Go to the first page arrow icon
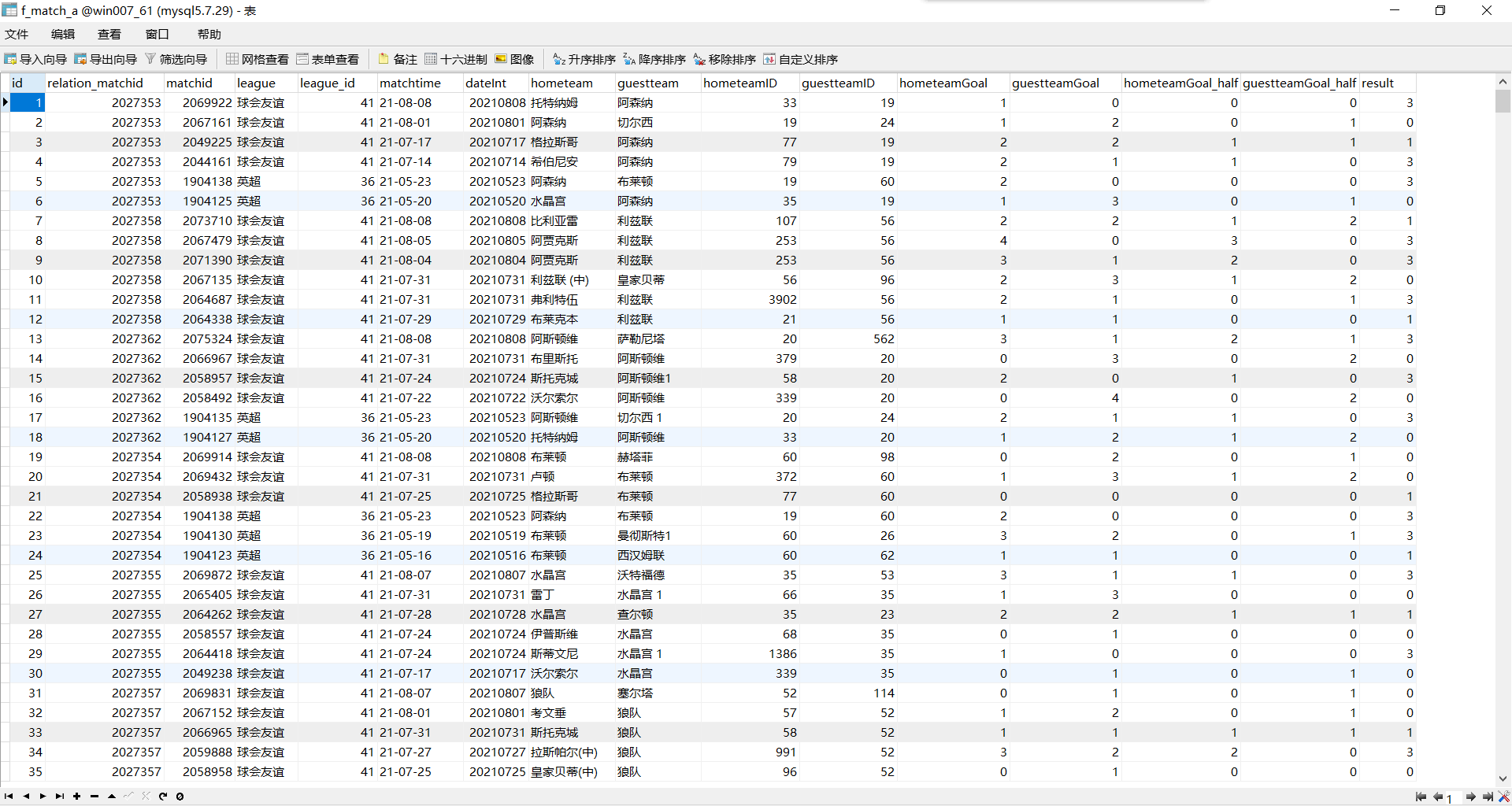The width and height of the screenshot is (1512, 806). [x=1421, y=797]
